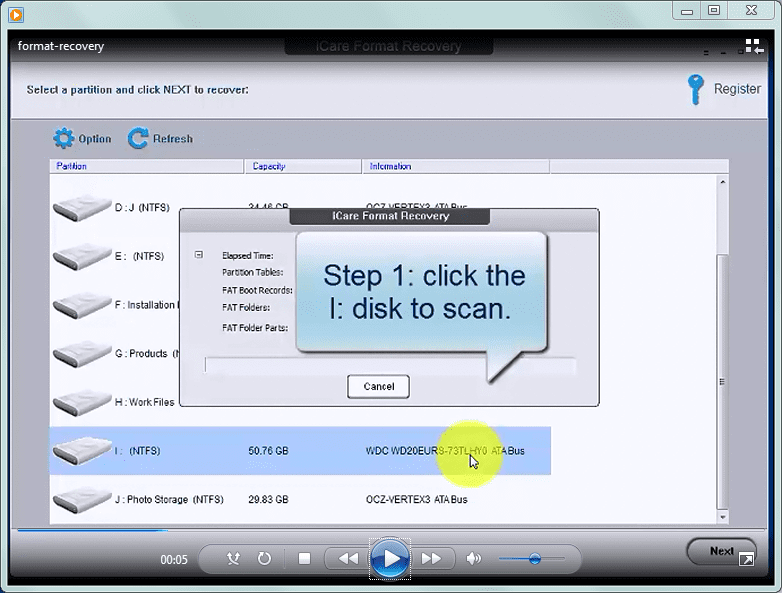The height and width of the screenshot is (593, 782).
Task: Click drive icon for G: Products
Action: [x=82, y=354]
